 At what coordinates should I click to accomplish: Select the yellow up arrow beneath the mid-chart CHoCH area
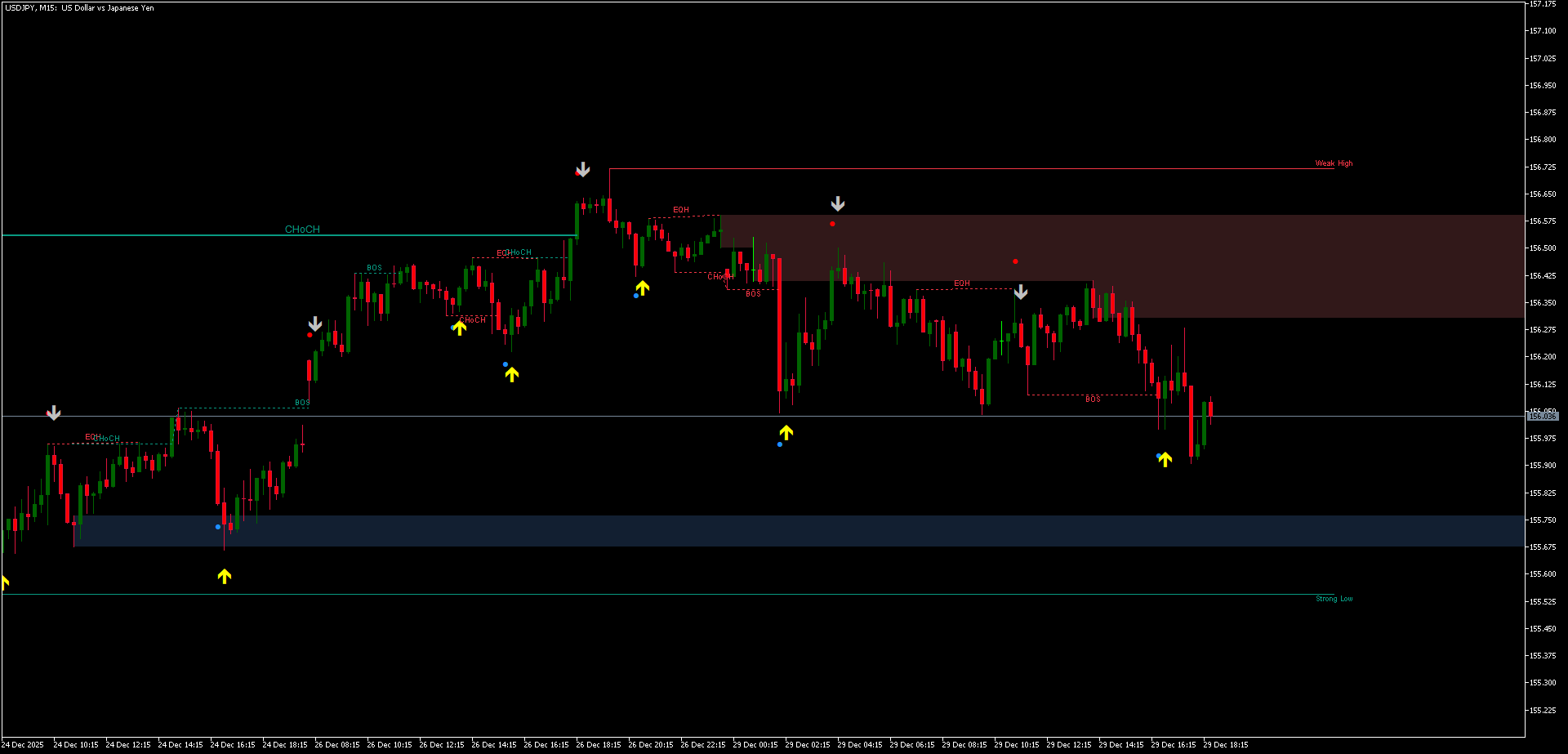(458, 330)
